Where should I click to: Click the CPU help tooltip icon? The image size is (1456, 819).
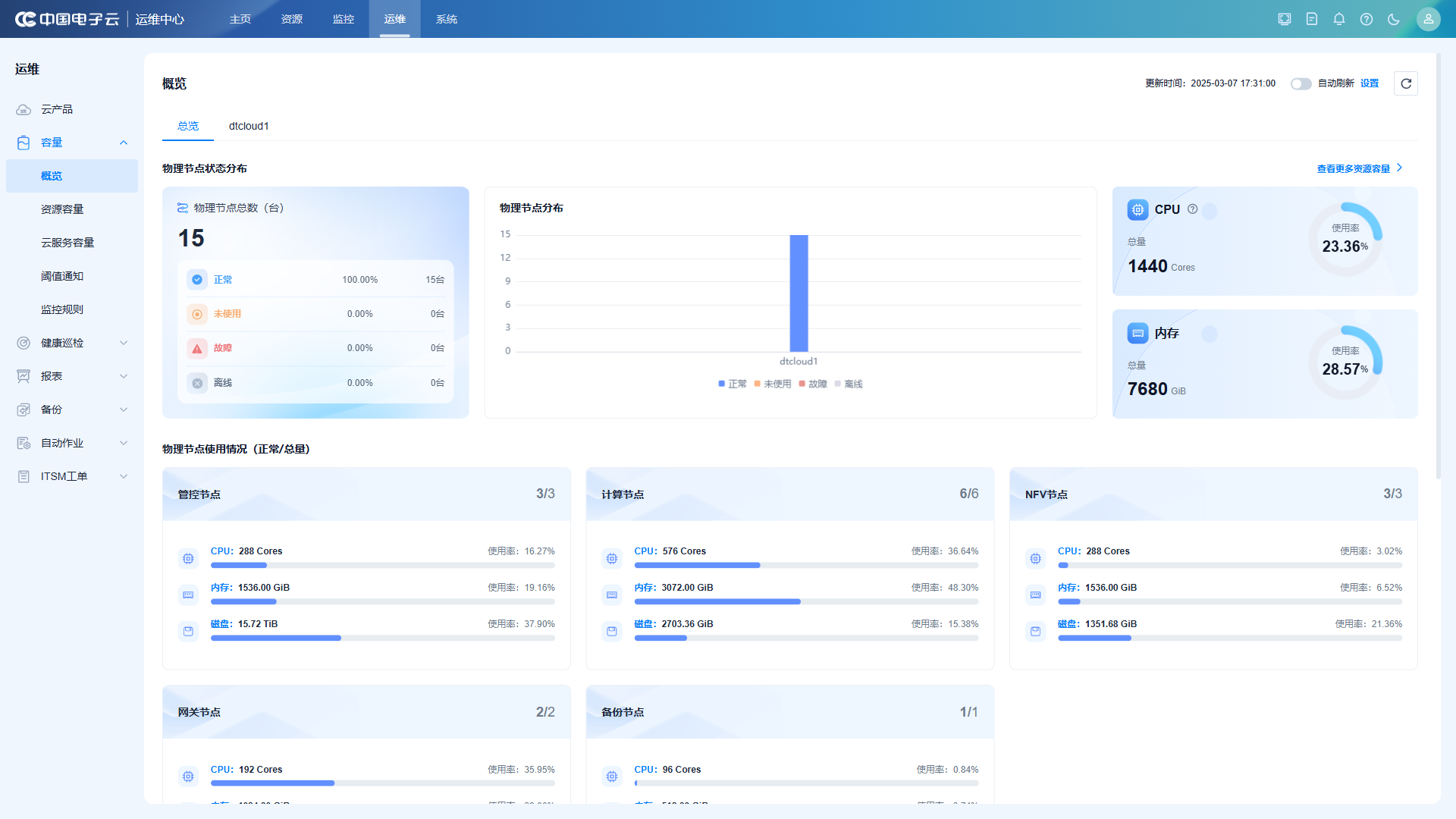point(1193,209)
